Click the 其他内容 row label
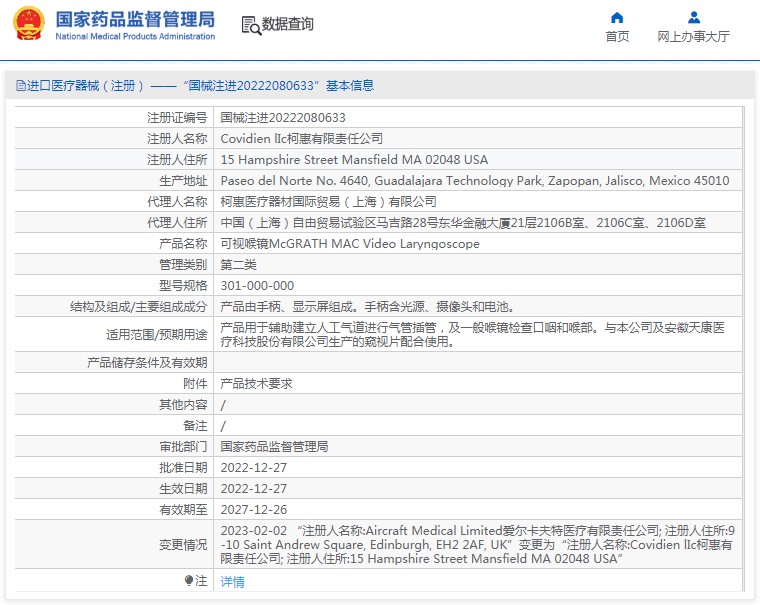This screenshot has height=605, width=760. [183, 405]
